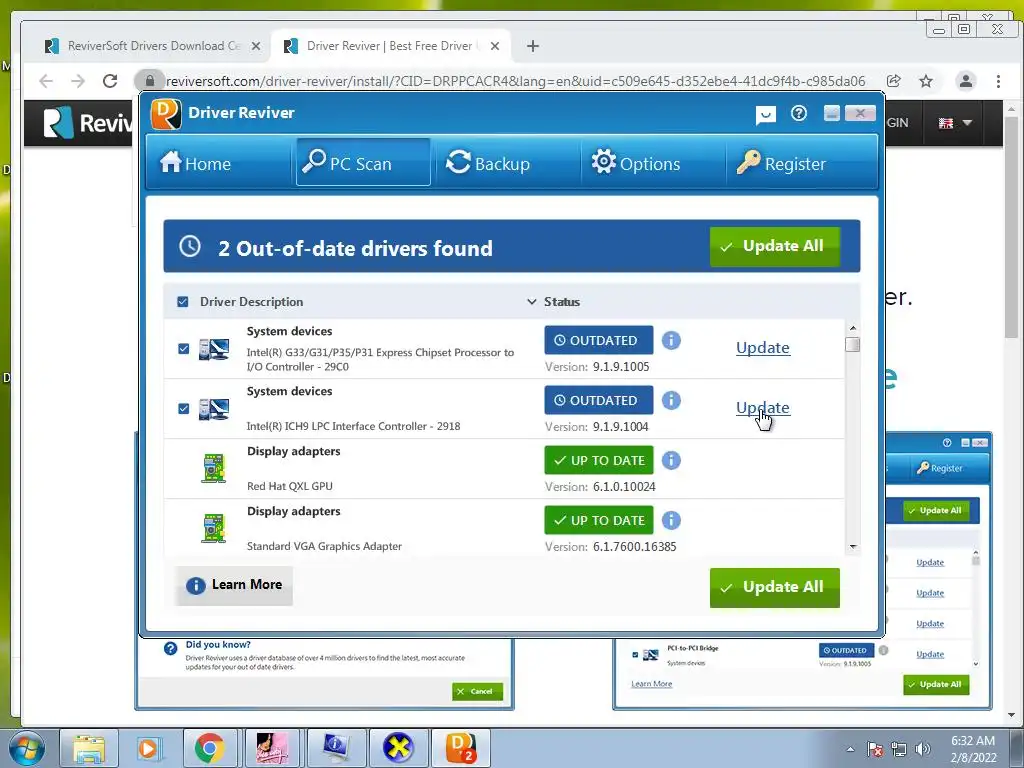Click the driver list scrollbar thumb
Viewport: 1024px width, 768px height.
pyautogui.click(x=852, y=344)
